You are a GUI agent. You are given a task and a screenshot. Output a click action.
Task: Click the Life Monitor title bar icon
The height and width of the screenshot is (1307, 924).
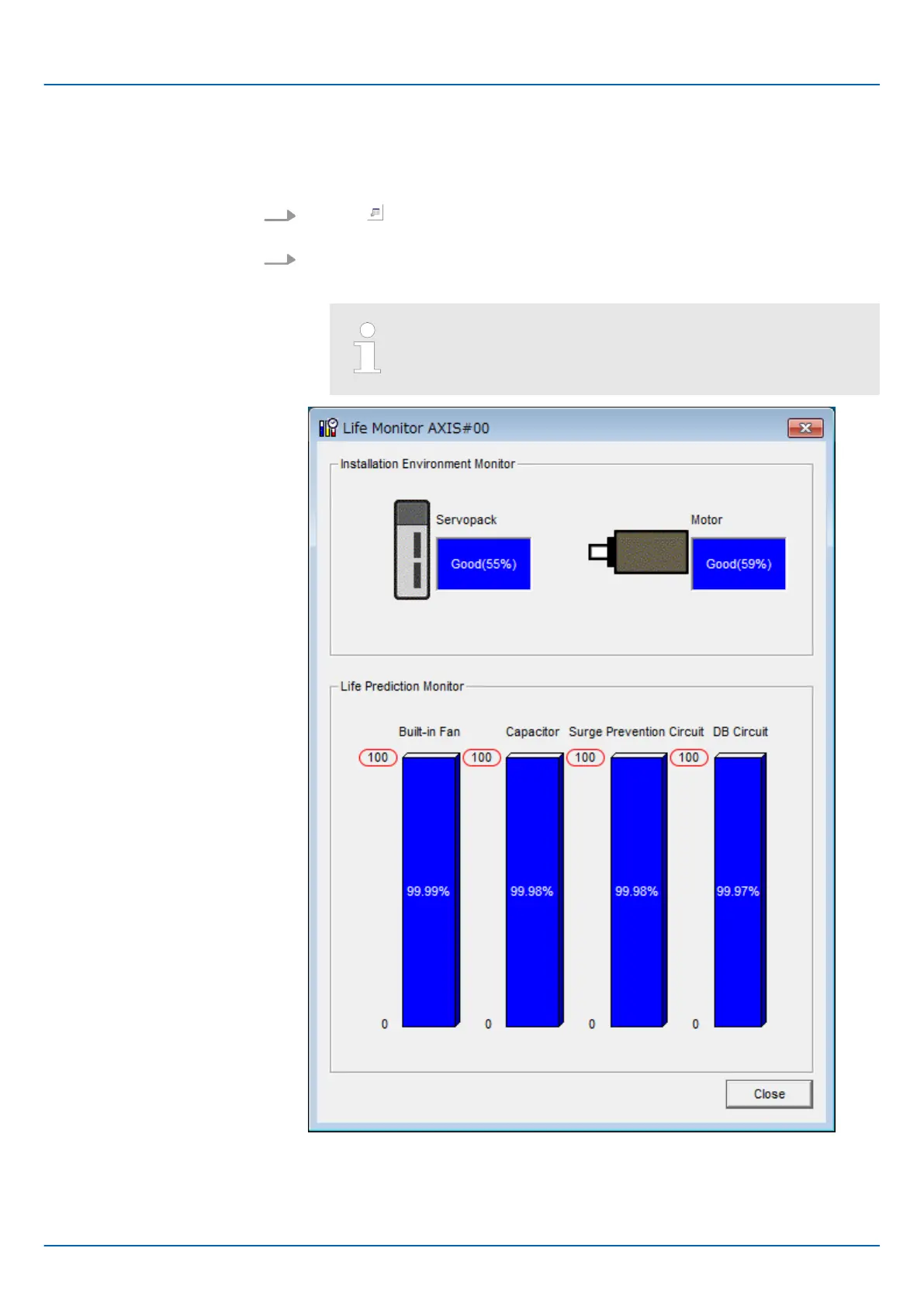(328, 428)
